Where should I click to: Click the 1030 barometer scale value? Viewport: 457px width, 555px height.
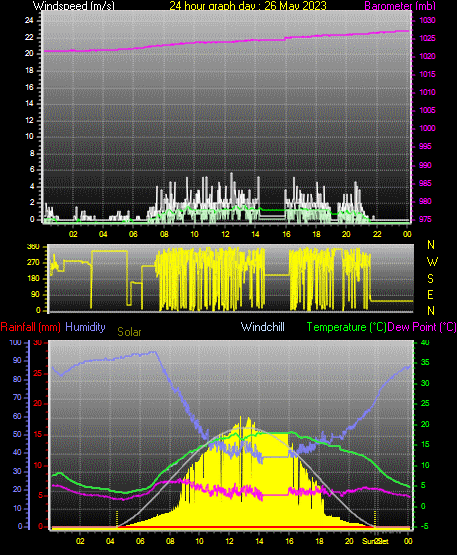(427, 21)
